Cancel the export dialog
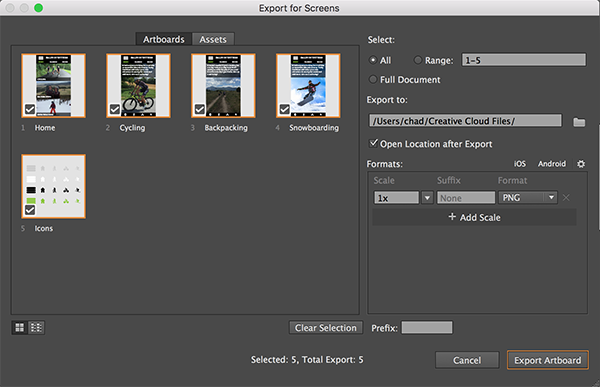Viewport: 600px width, 387px height. pyautogui.click(x=467, y=360)
